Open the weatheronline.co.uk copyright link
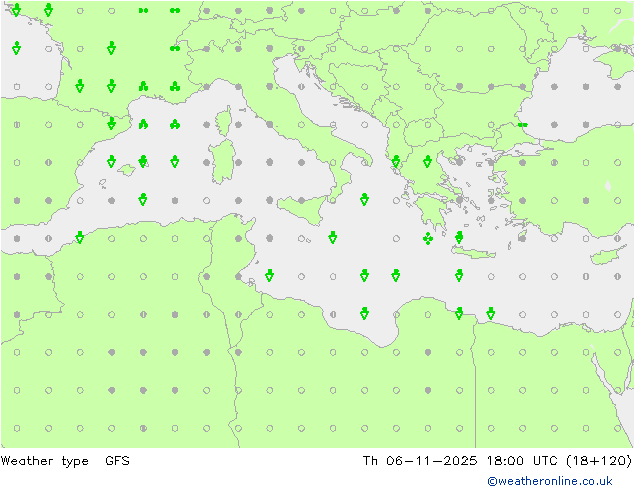 click(550, 481)
